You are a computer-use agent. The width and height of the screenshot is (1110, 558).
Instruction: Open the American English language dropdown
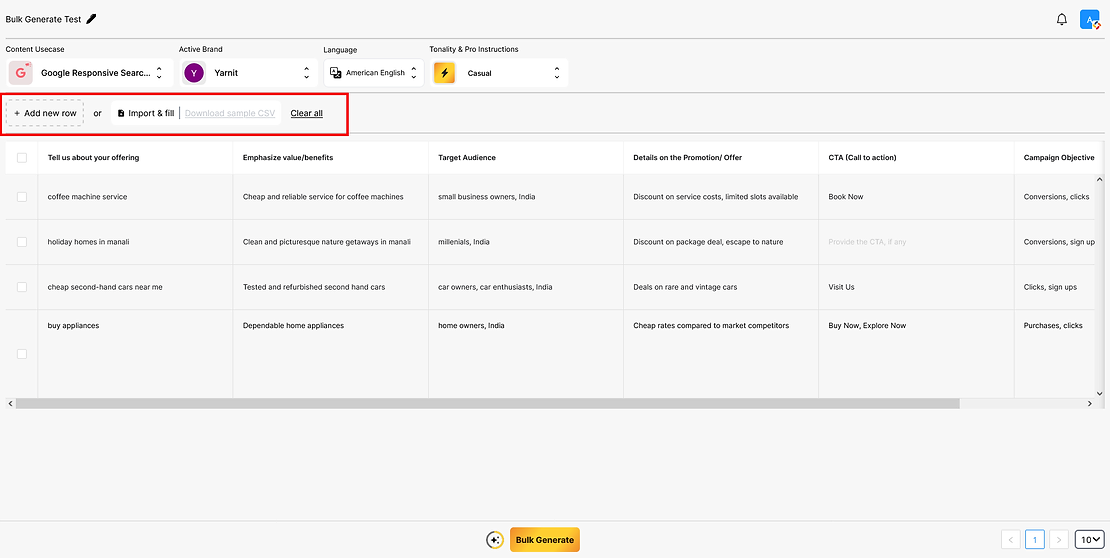click(374, 73)
